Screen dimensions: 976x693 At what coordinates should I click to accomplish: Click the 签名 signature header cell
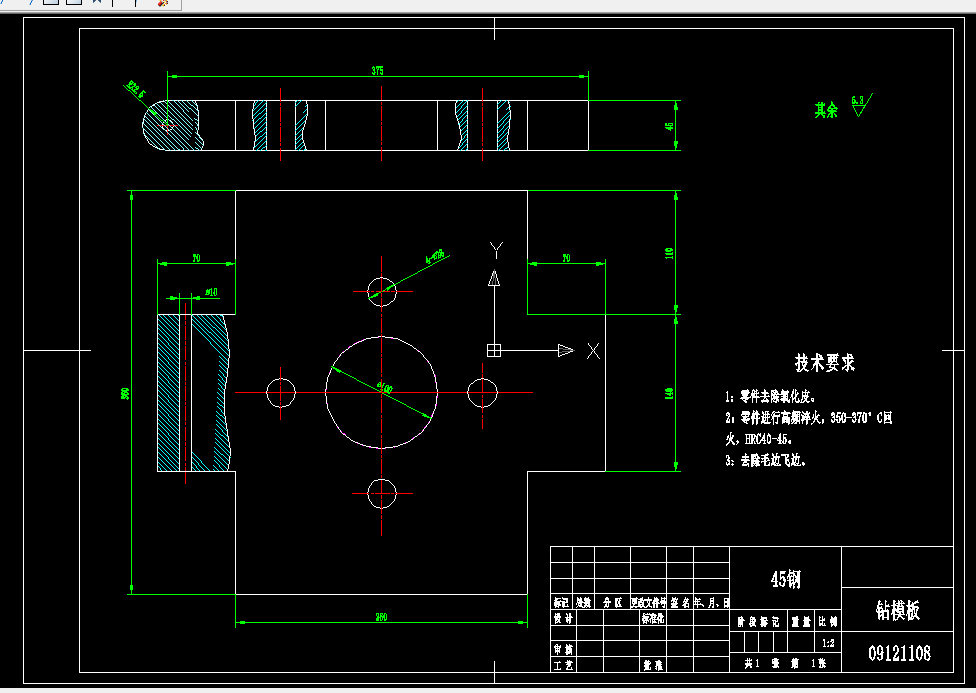[680, 602]
